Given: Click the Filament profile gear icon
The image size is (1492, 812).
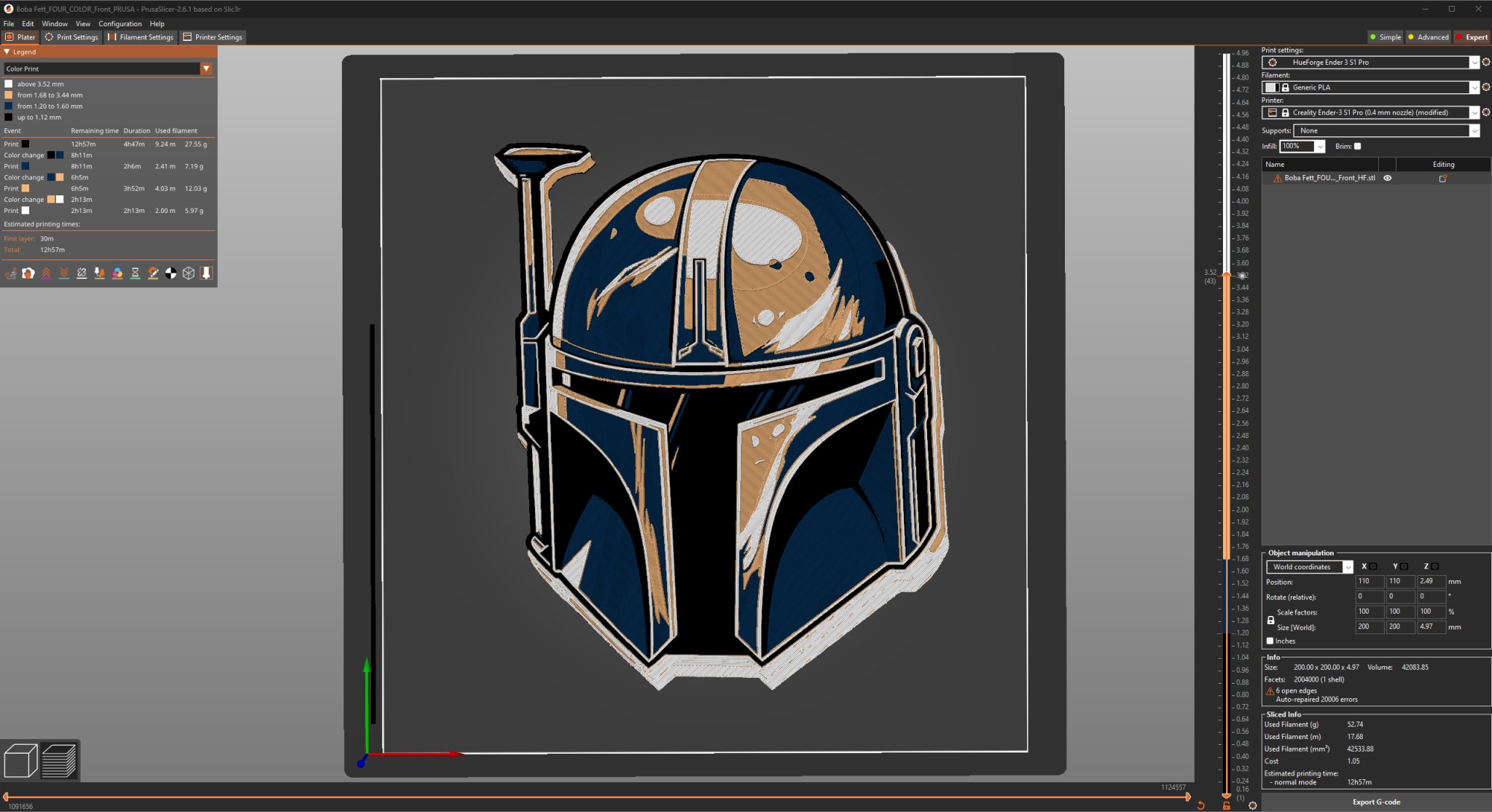Looking at the screenshot, I should pos(1485,87).
